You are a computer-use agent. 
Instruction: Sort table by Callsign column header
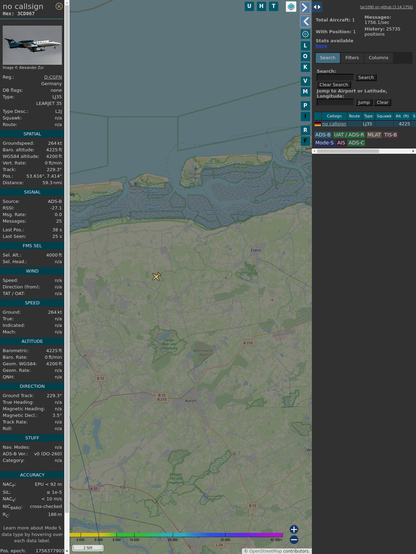click(x=334, y=116)
